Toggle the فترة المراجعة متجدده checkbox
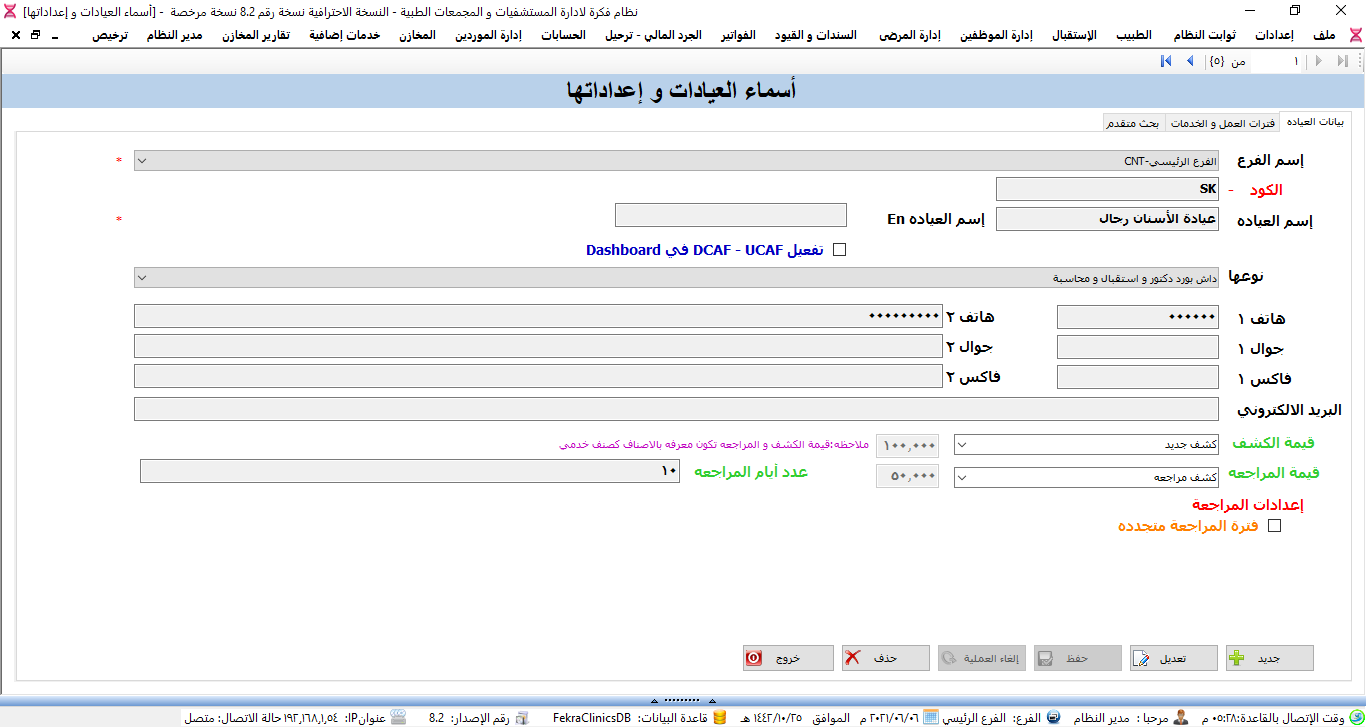Viewport: 1366px width, 728px height. 1273,526
